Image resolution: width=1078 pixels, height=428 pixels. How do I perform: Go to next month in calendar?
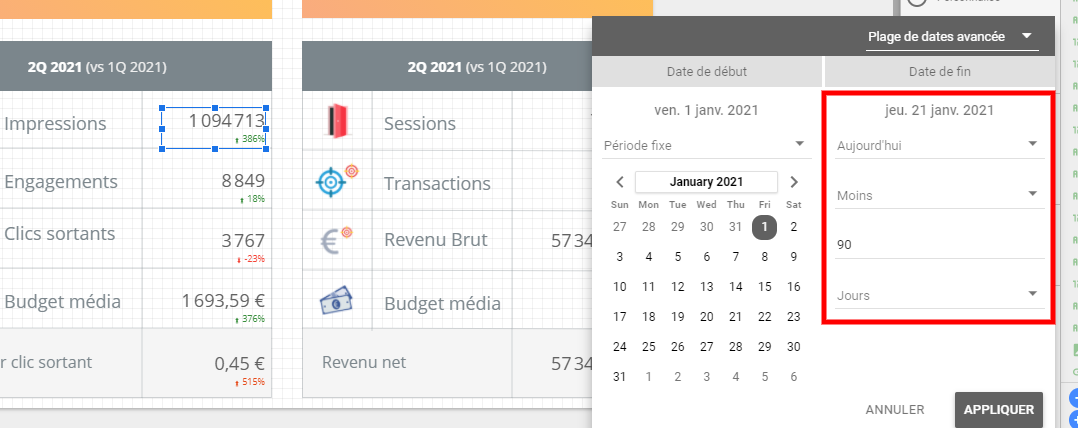794,182
